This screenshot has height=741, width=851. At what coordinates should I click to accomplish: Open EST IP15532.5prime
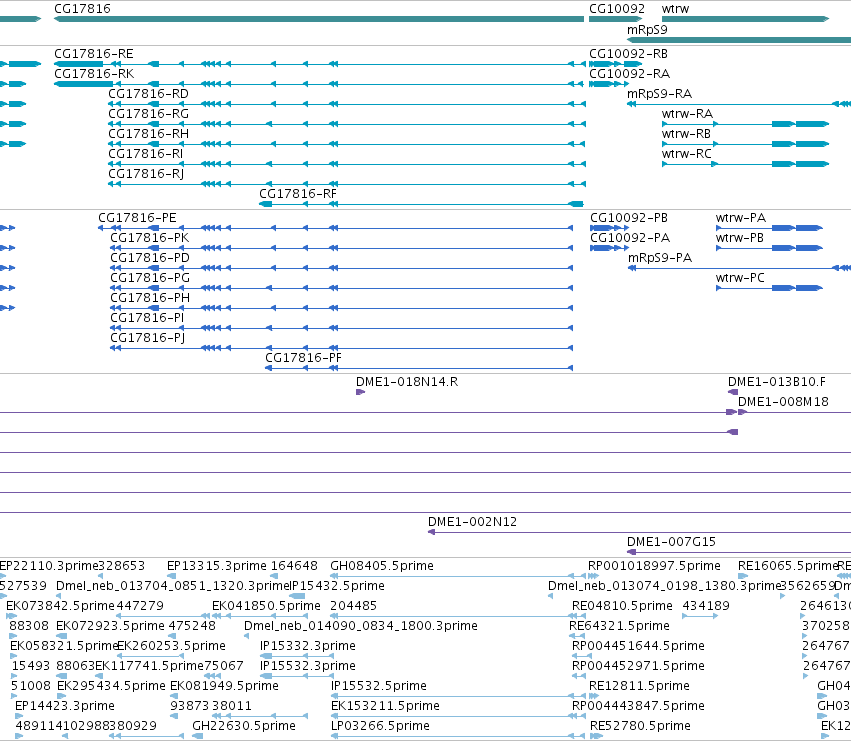(379, 686)
